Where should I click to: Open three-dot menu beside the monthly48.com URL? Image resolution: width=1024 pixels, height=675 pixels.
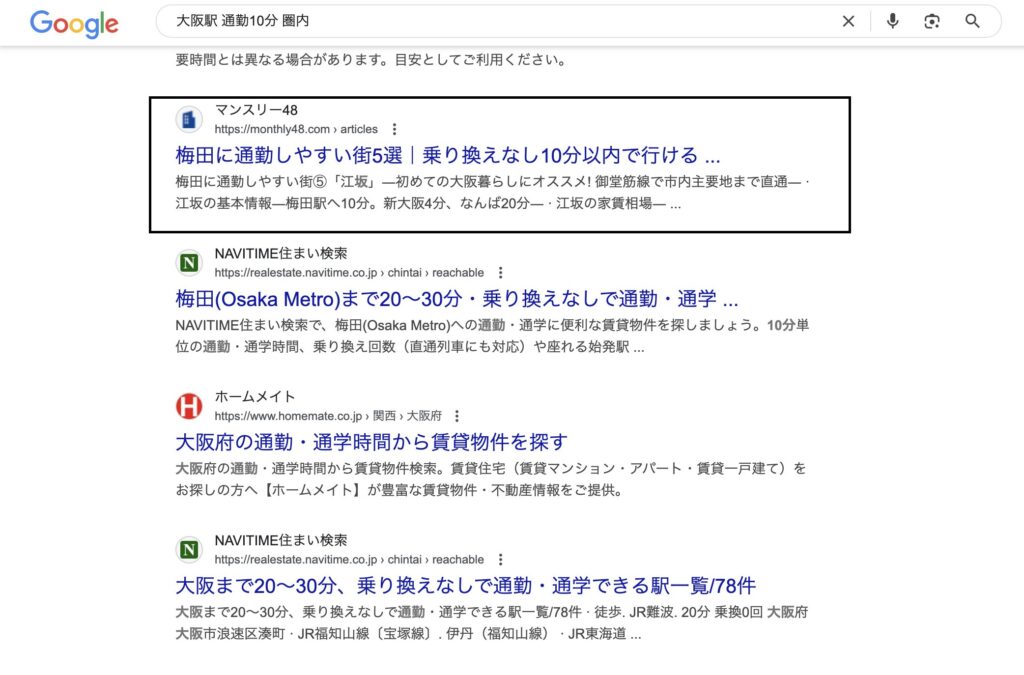[x=395, y=129]
